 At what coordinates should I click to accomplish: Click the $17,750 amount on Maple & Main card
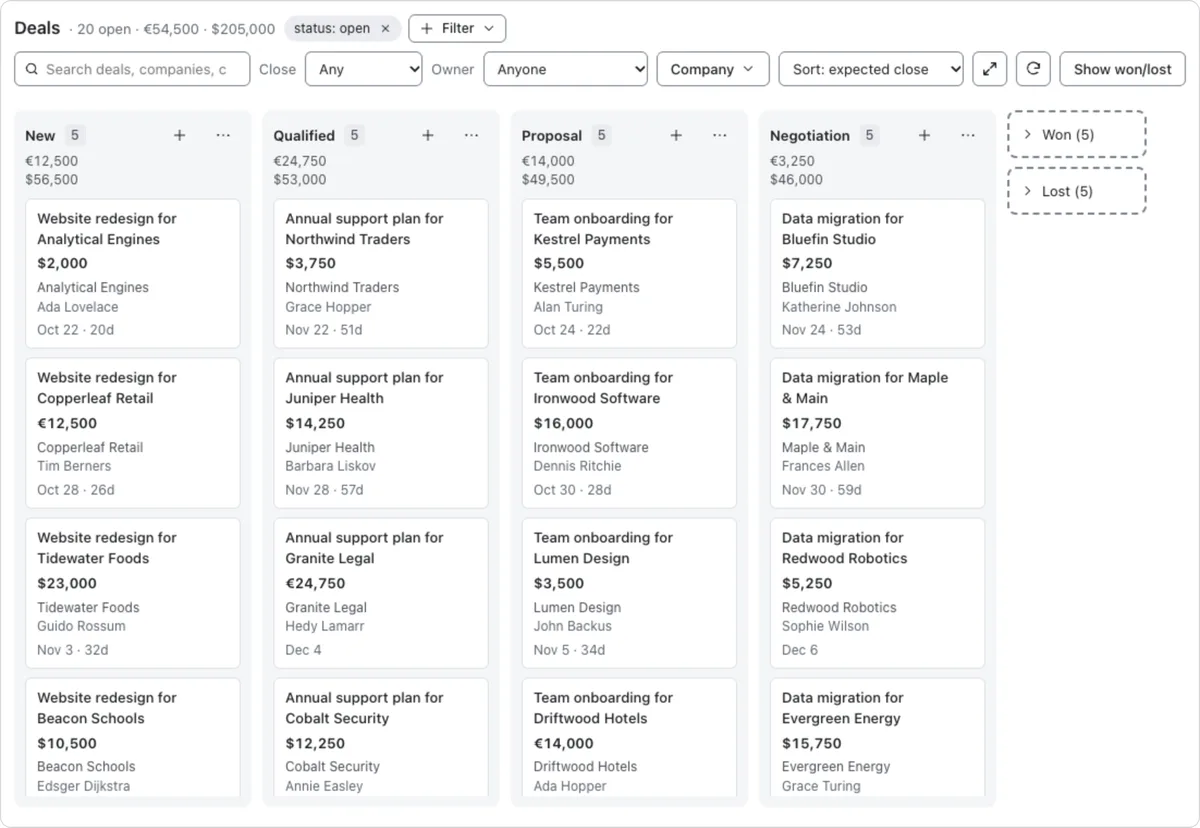pos(812,423)
